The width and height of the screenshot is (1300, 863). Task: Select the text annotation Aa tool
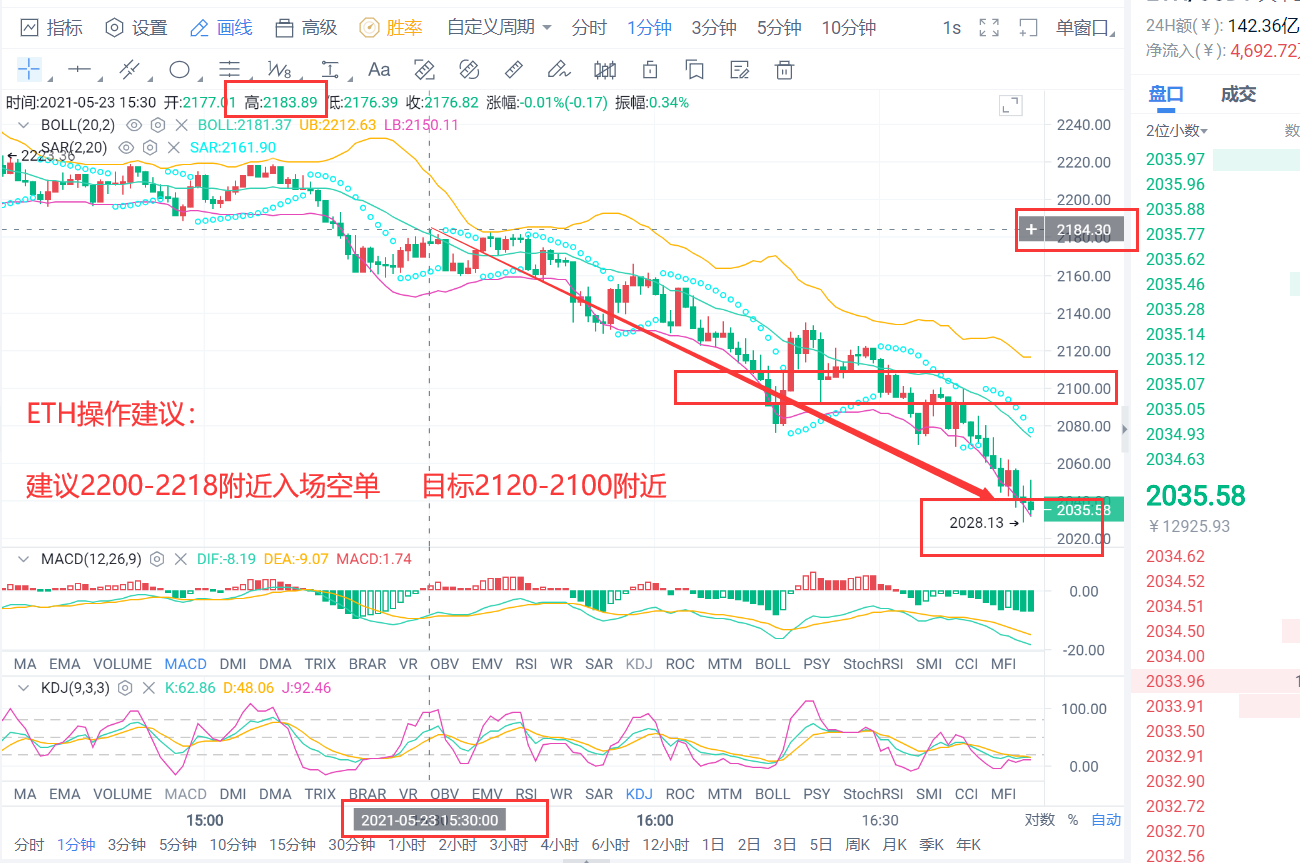point(378,70)
